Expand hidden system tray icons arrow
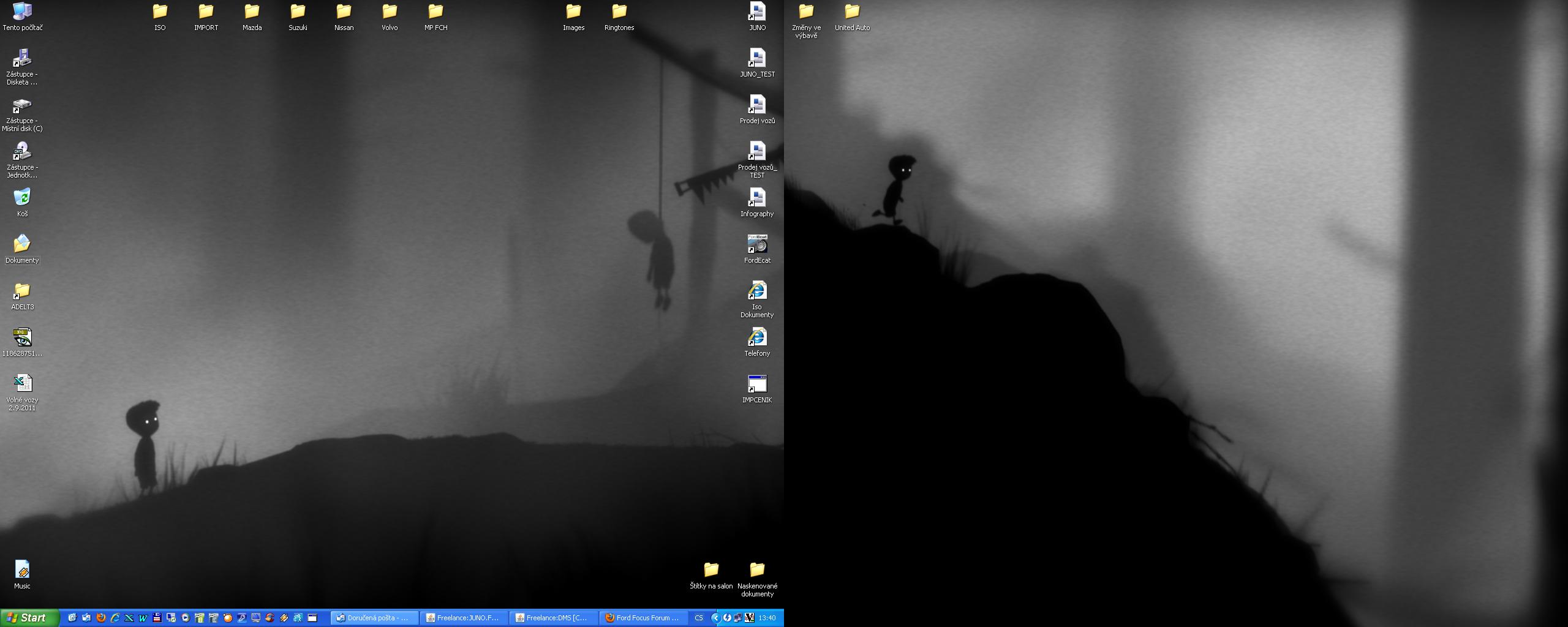 pyautogui.click(x=715, y=618)
